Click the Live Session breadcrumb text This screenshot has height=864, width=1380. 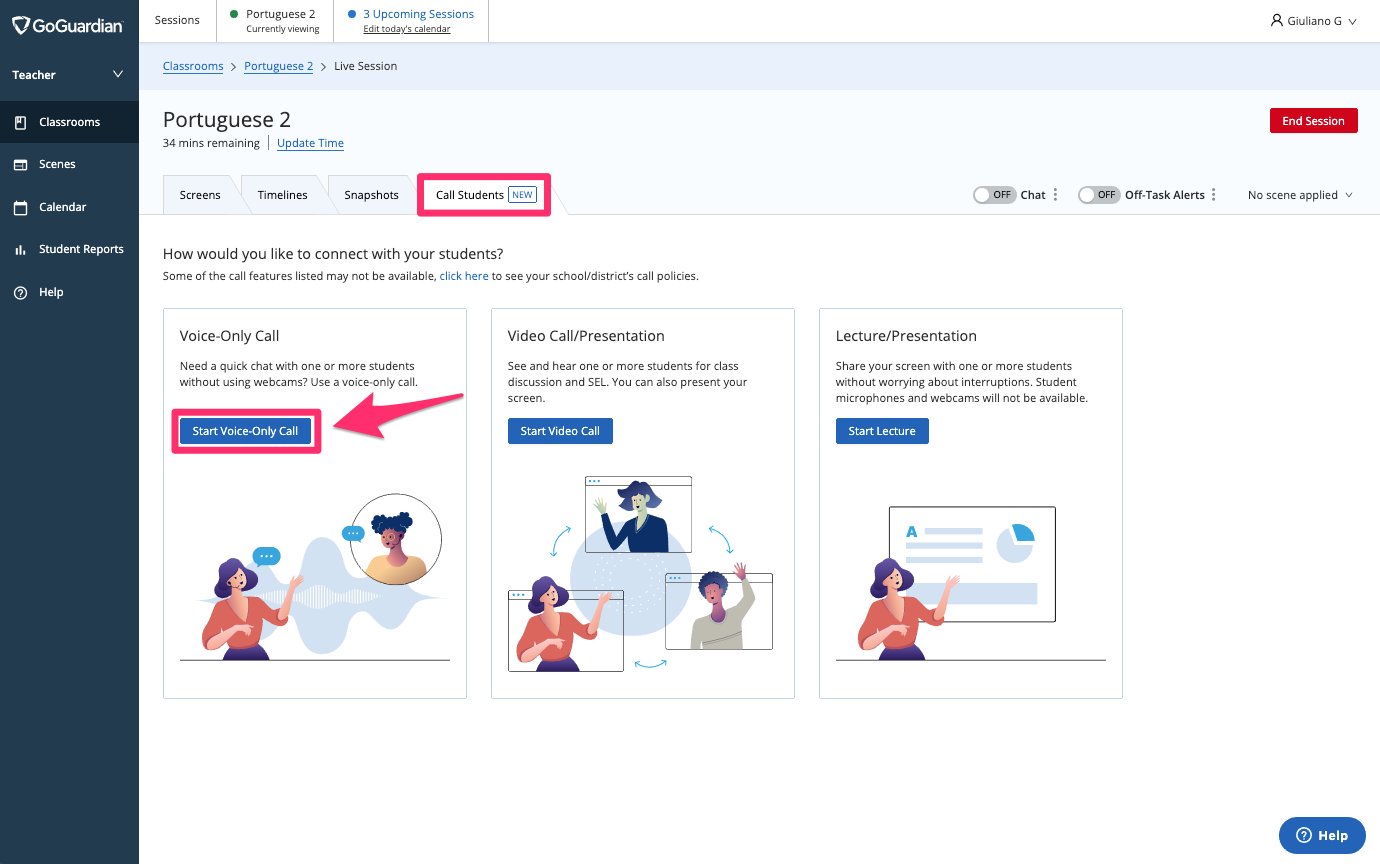coord(366,66)
